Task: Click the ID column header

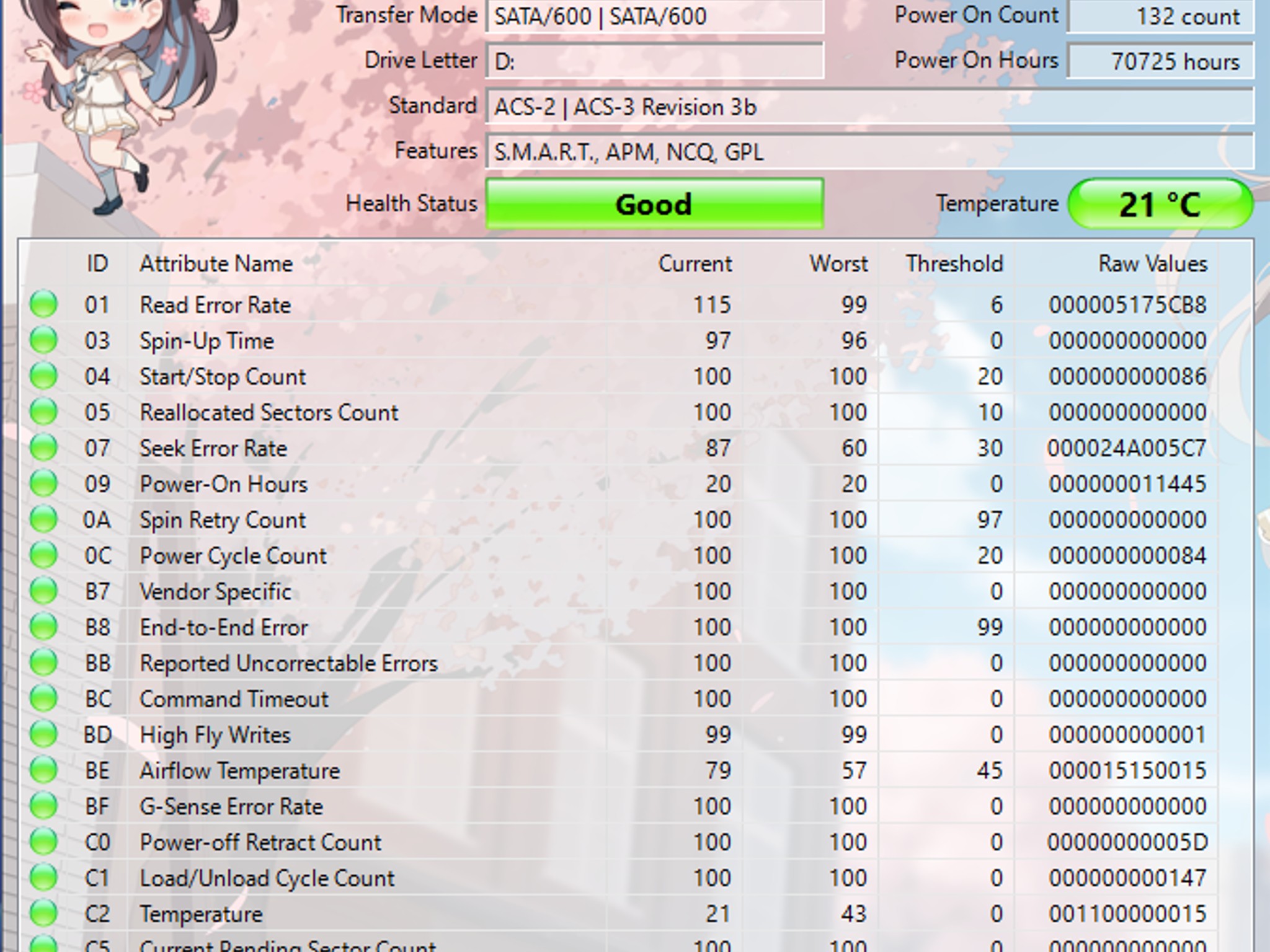Action: [97, 264]
